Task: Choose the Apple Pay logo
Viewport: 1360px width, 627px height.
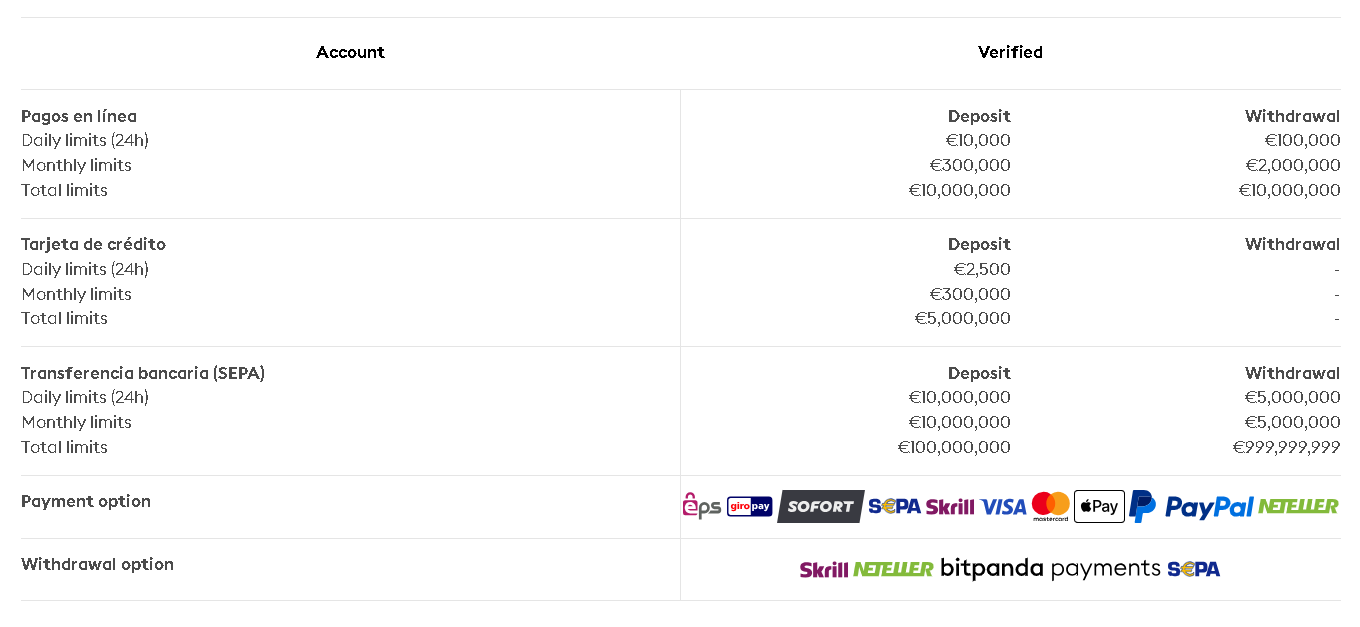Action: coord(1099,506)
